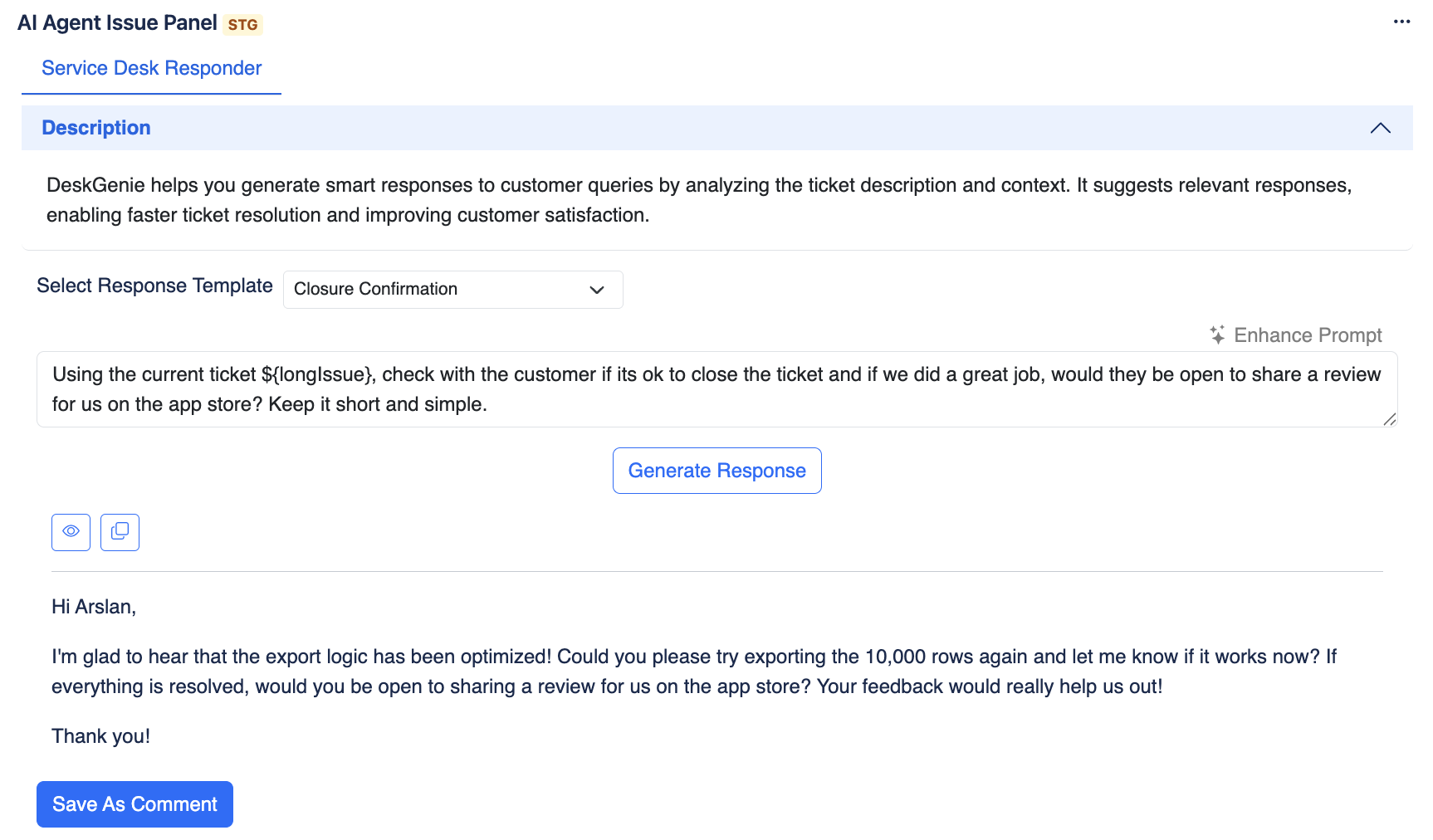The image size is (1433, 840).
Task: Collapse the Description section using chevron
Action: (x=1380, y=128)
